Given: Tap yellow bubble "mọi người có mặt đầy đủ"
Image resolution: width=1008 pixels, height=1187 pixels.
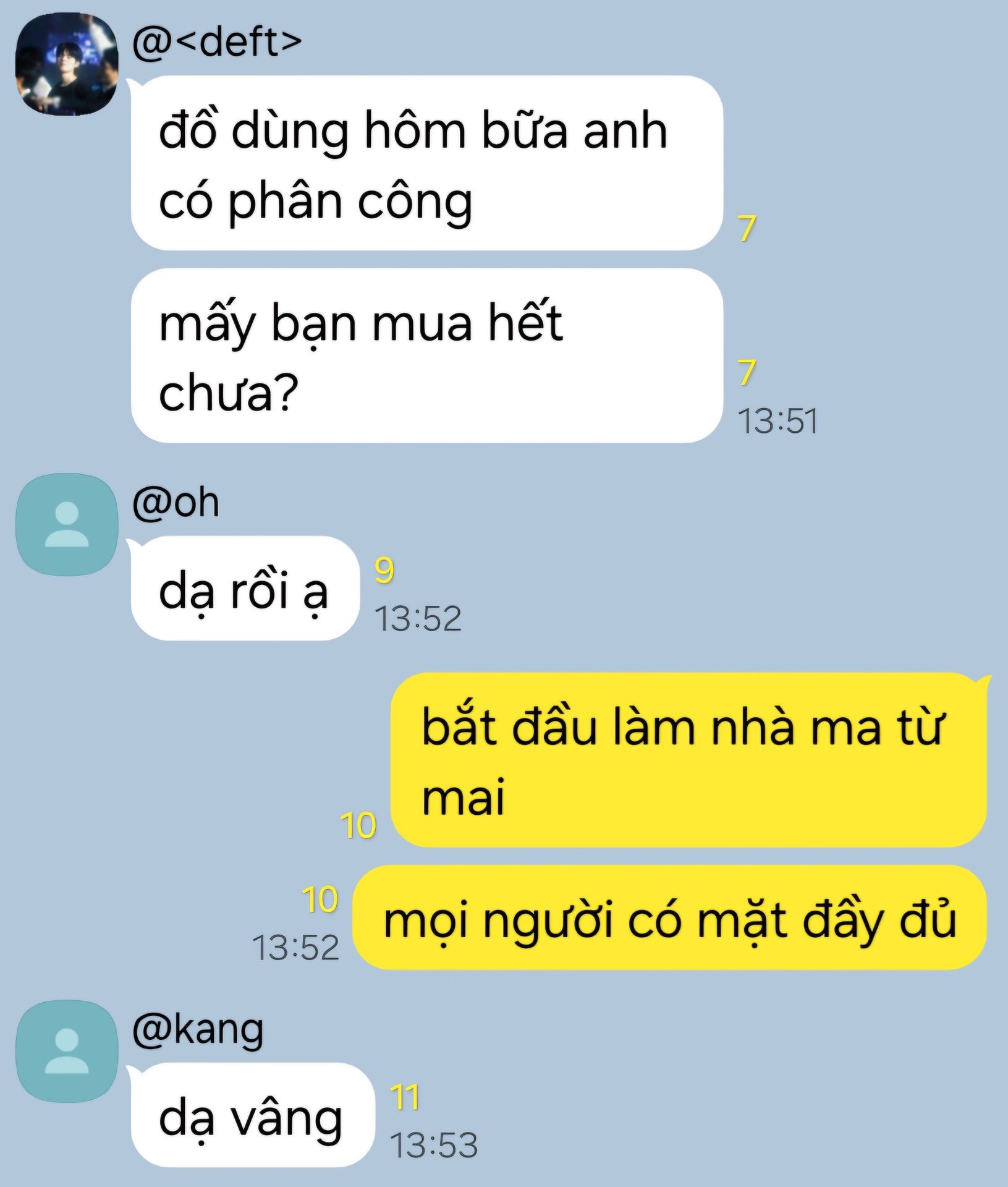Looking at the screenshot, I should (669, 918).
